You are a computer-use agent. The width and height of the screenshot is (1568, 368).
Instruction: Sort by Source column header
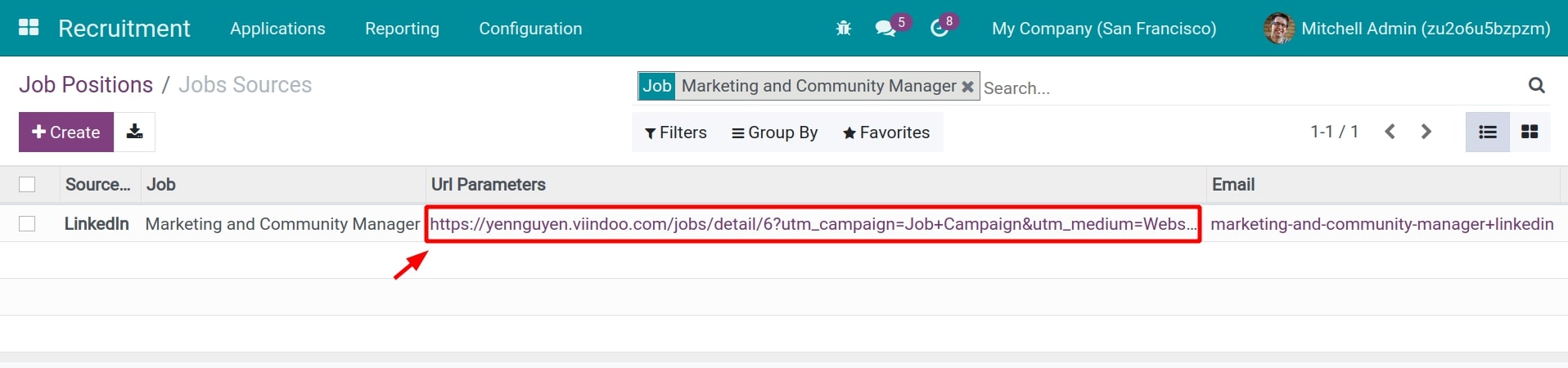[98, 185]
